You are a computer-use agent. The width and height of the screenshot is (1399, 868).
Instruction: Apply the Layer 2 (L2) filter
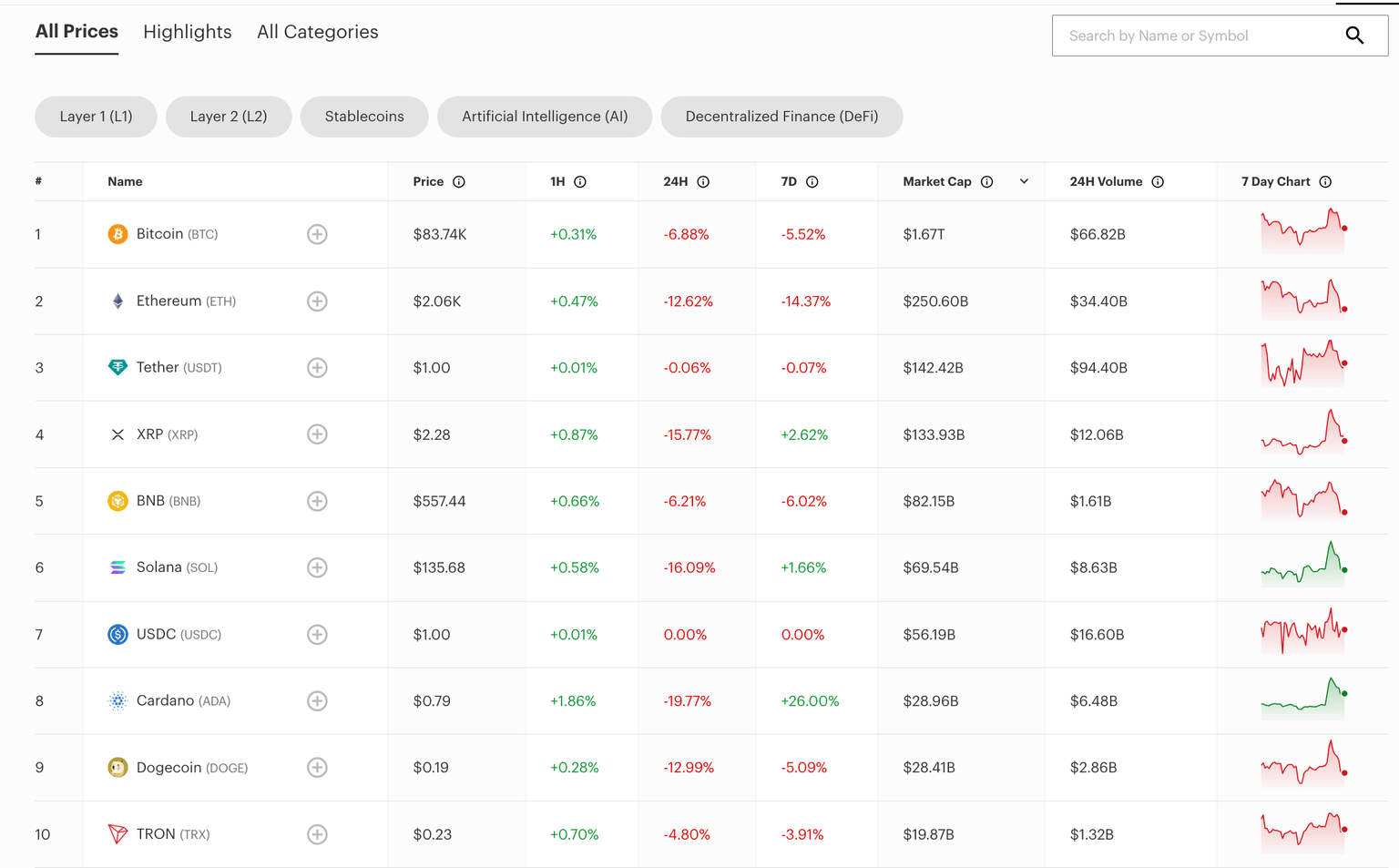(228, 117)
